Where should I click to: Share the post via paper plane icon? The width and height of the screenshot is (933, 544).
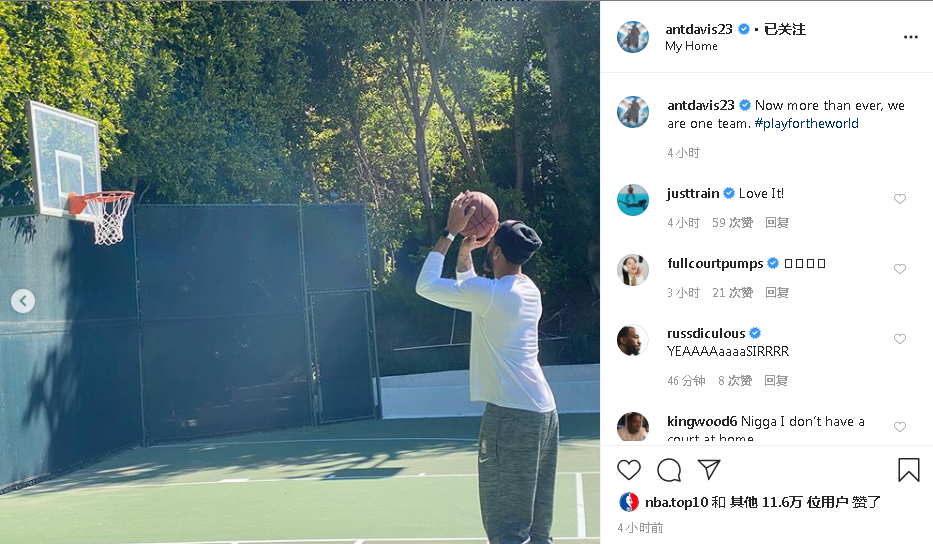pos(709,470)
